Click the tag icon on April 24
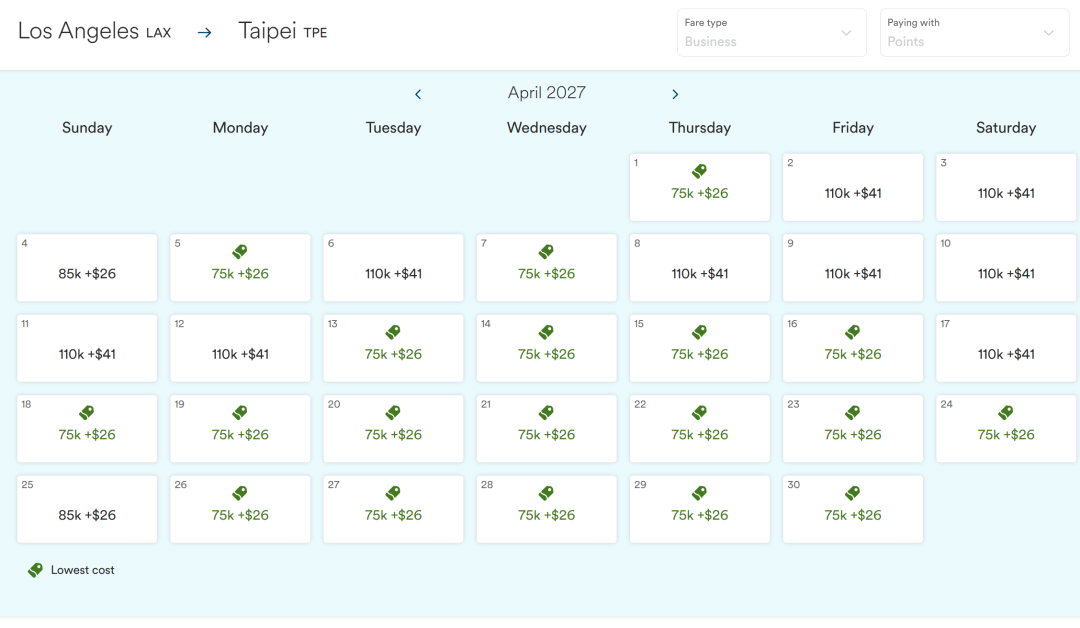Viewport: 1080px width, 628px height. (1006, 412)
